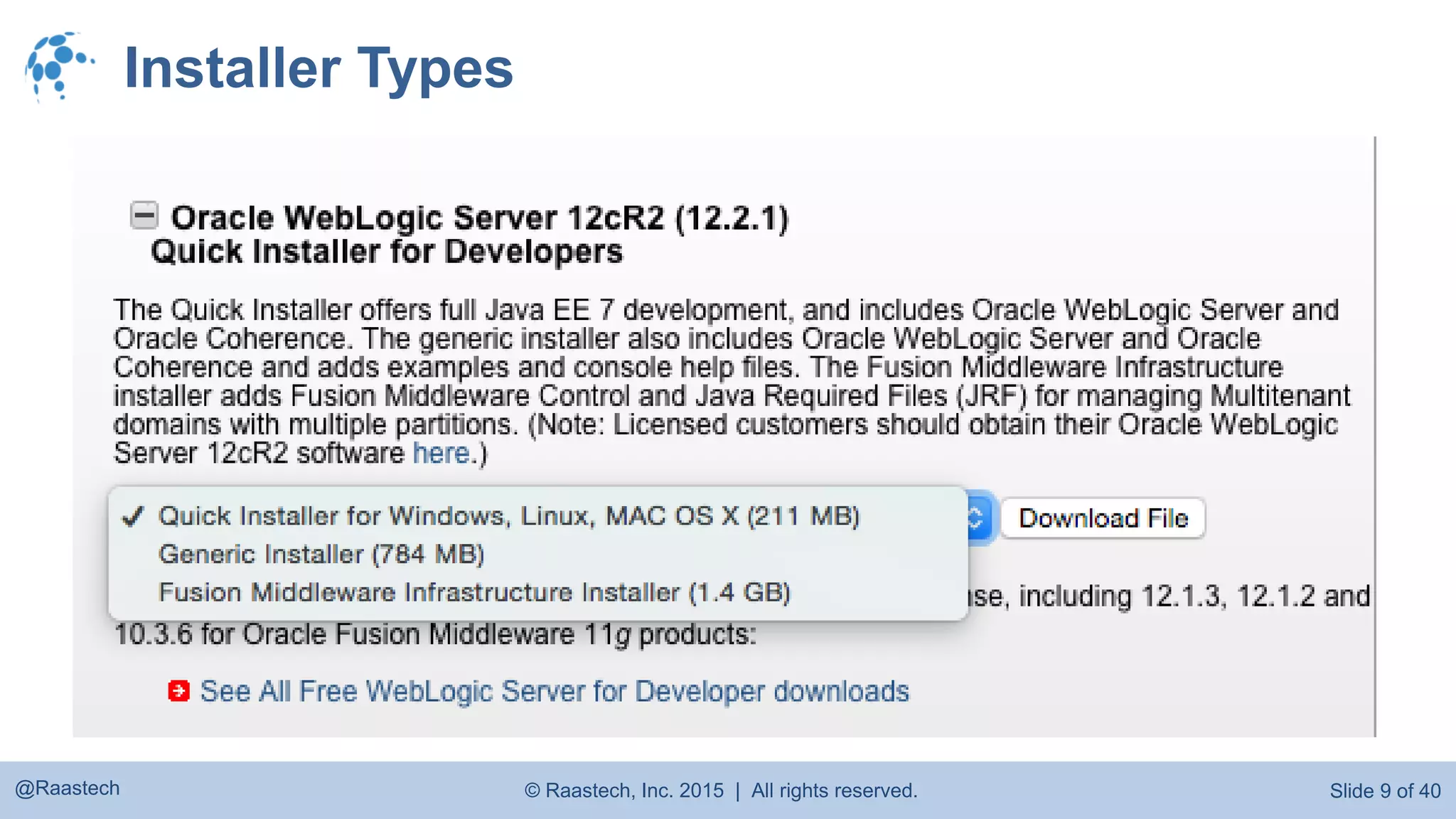
Task: Choose Generic Installer (784 MB) option
Action: [321, 555]
